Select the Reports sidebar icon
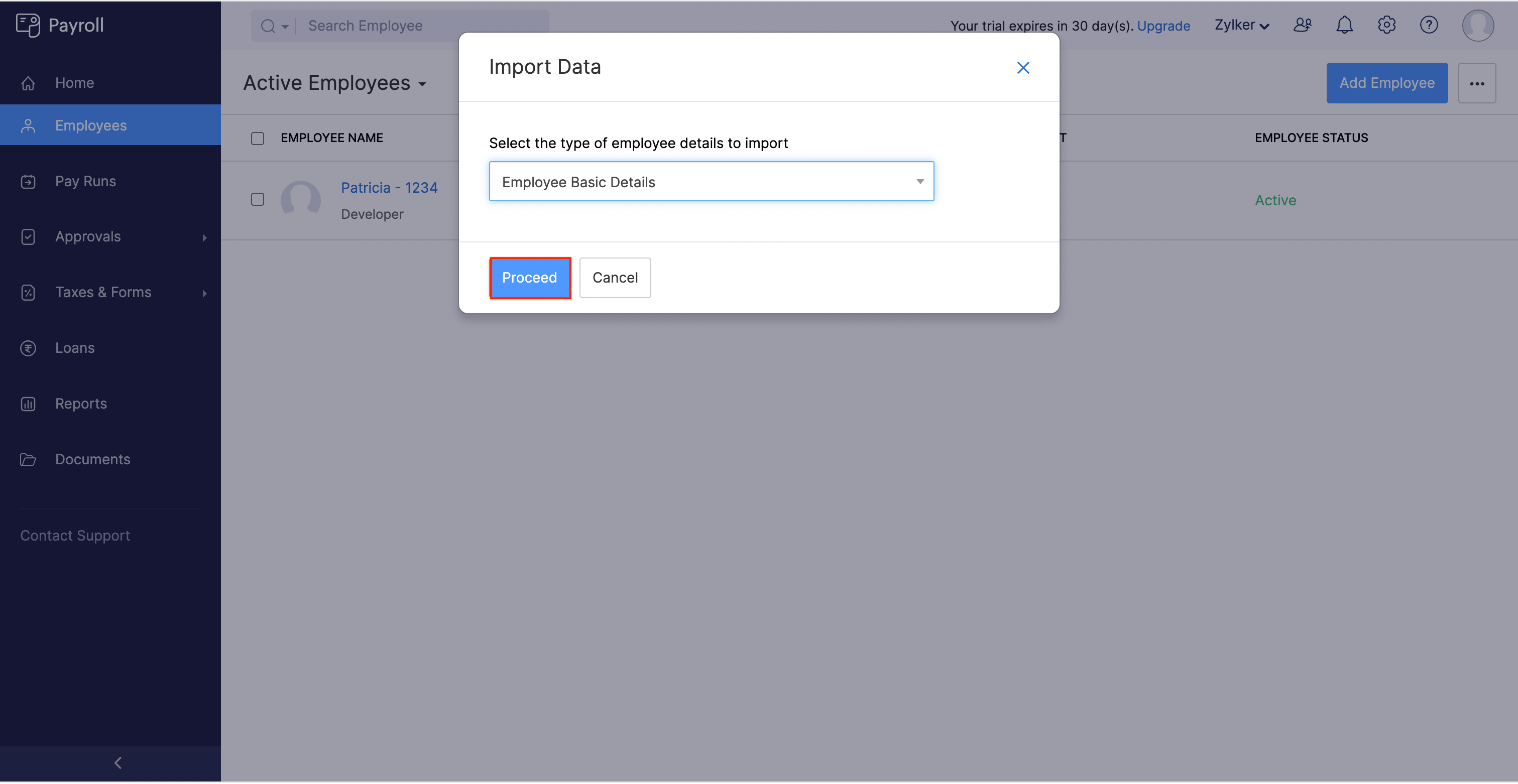1518x784 pixels. (28, 404)
